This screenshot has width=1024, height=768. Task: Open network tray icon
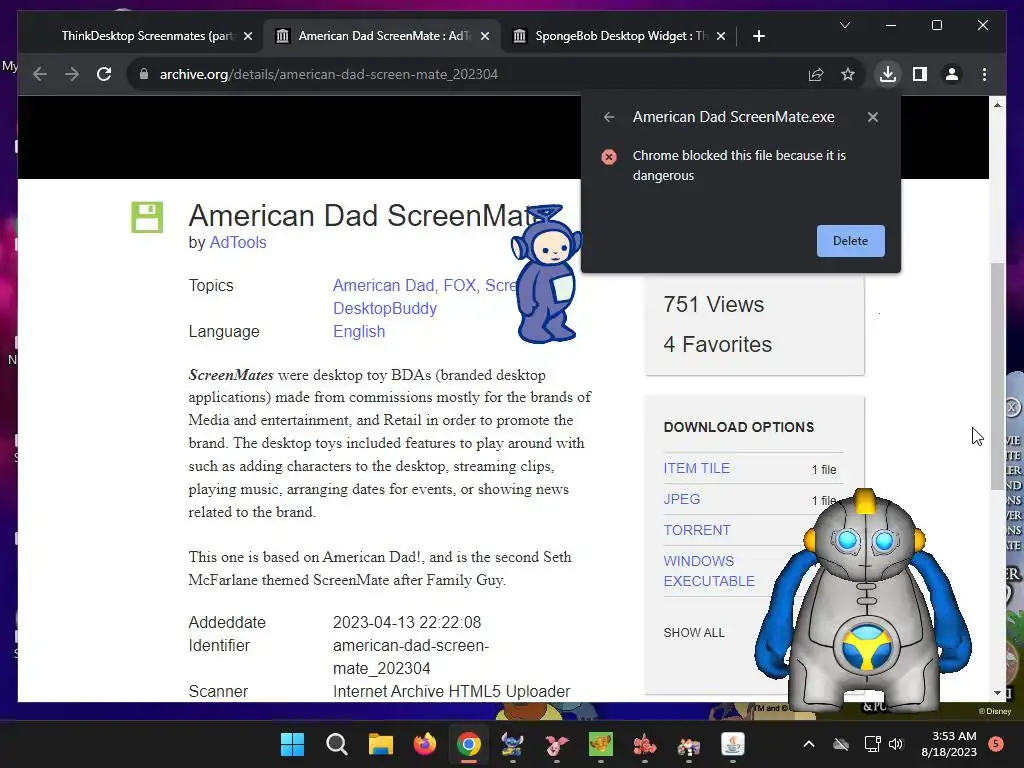[x=872, y=744]
